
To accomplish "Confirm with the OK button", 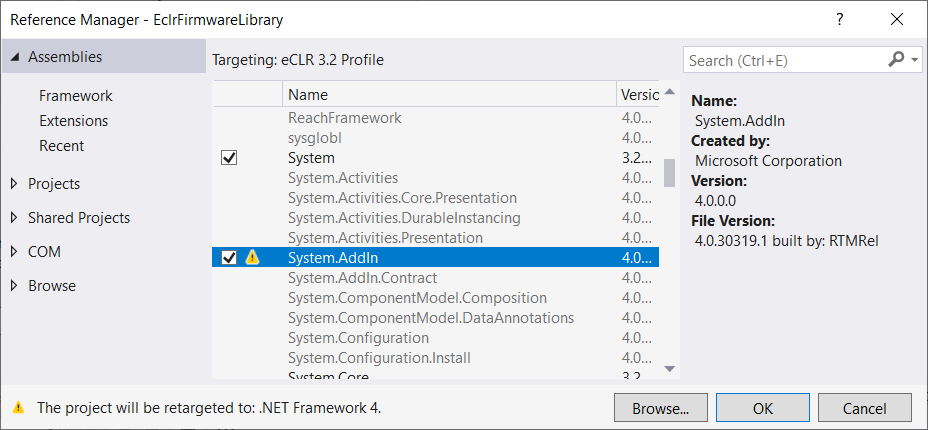I will pyautogui.click(x=763, y=408).
